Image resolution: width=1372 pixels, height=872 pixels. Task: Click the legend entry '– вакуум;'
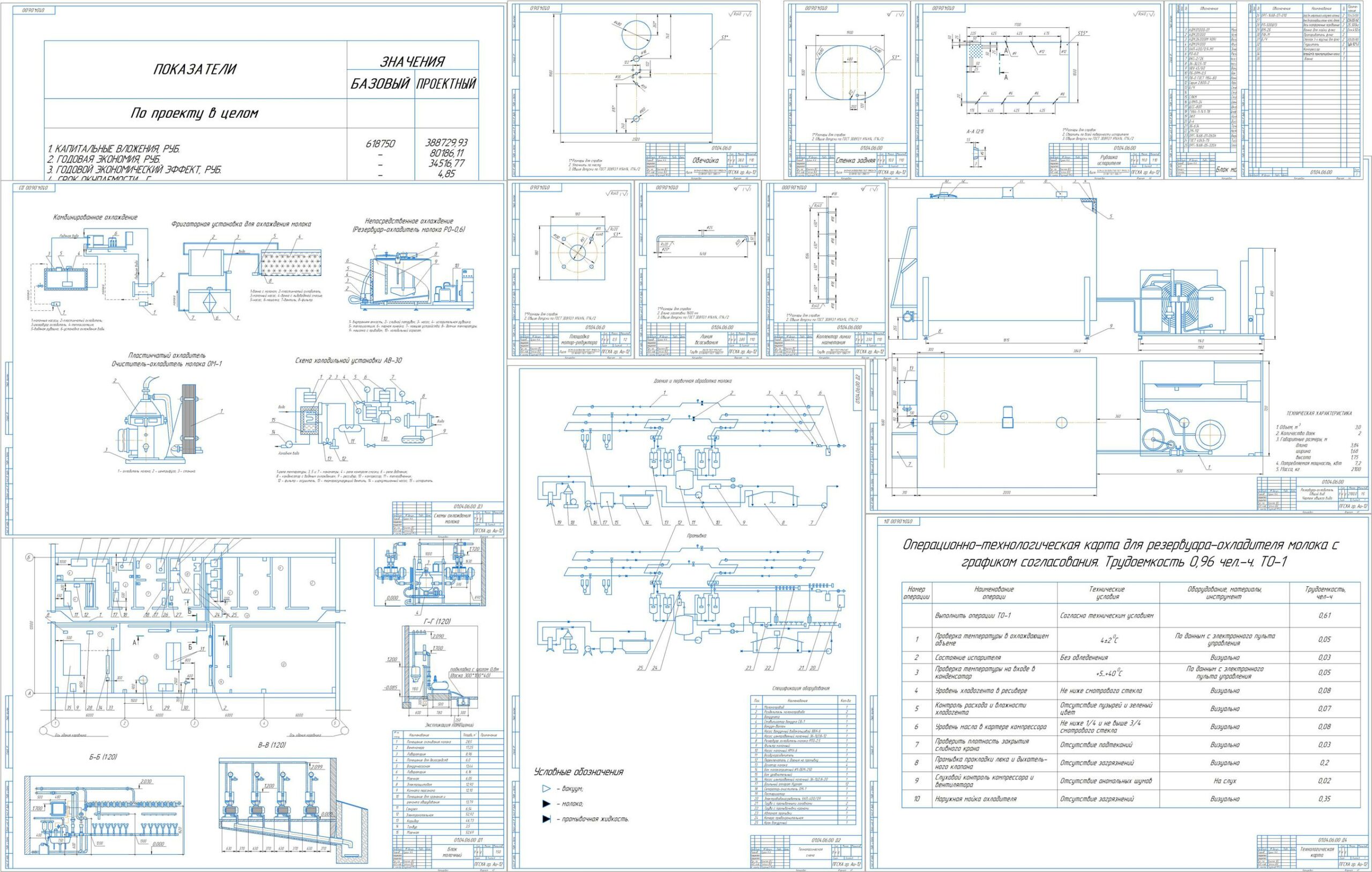(570, 789)
